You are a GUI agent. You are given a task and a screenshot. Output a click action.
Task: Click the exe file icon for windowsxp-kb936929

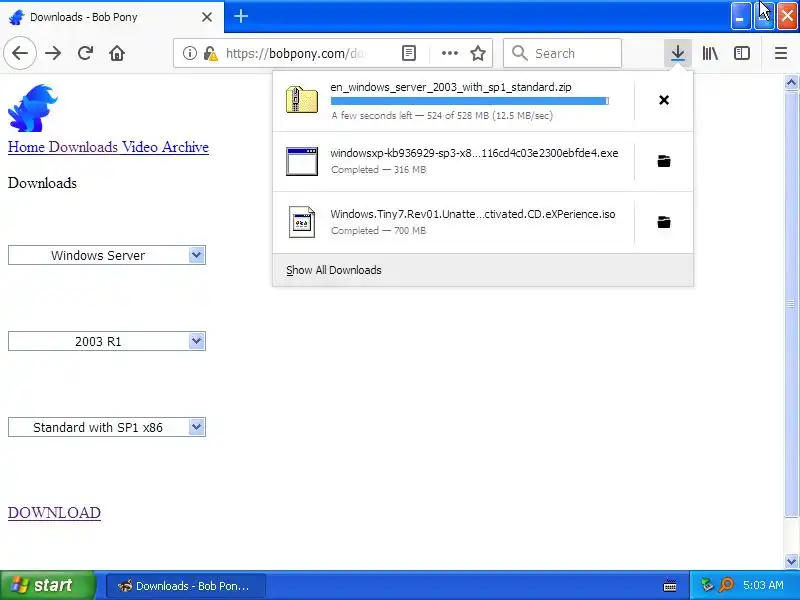[302, 161]
